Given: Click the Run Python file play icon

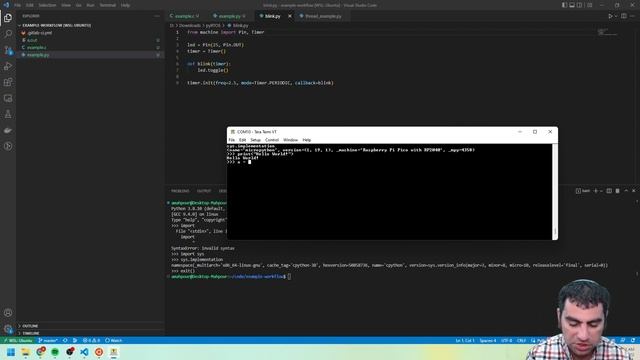Looking at the screenshot, I should tap(611, 16).
